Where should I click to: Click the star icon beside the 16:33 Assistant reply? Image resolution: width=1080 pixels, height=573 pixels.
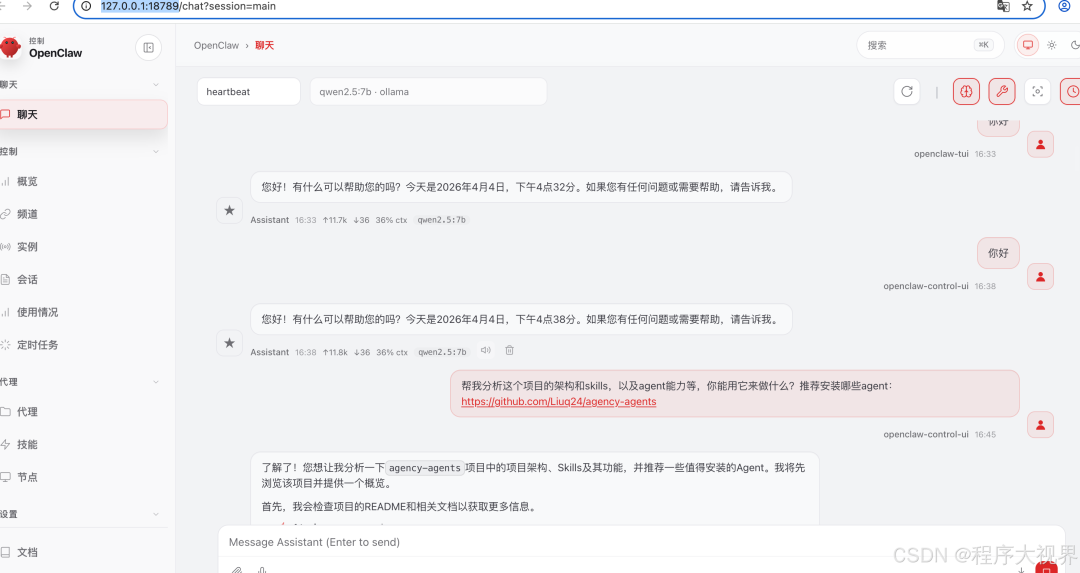pyautogui.click(x=229, y=211)
